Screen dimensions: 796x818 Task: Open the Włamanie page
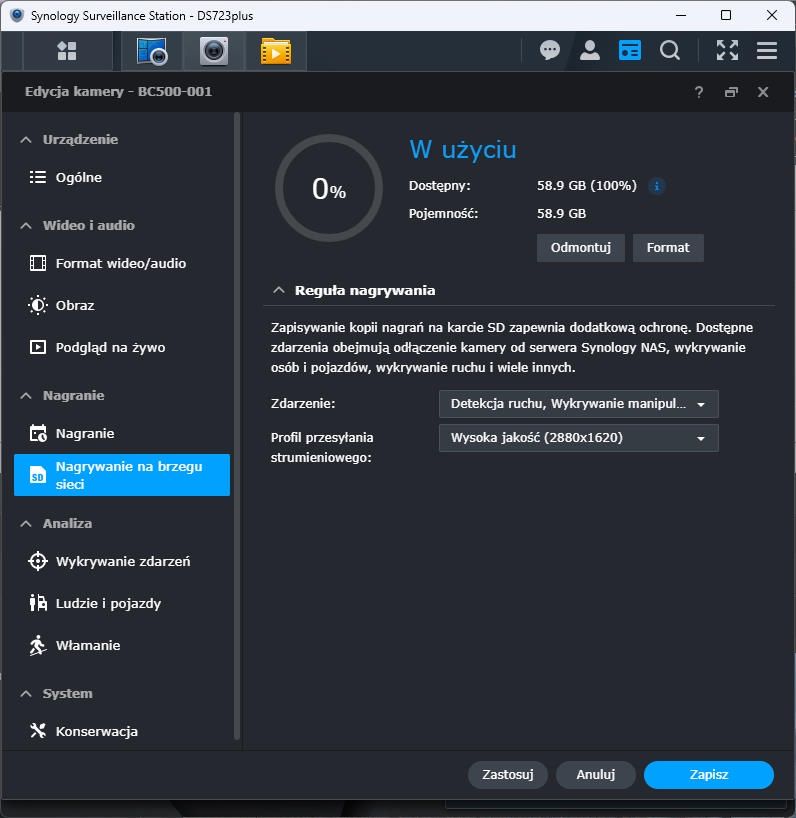pos(122,645)
